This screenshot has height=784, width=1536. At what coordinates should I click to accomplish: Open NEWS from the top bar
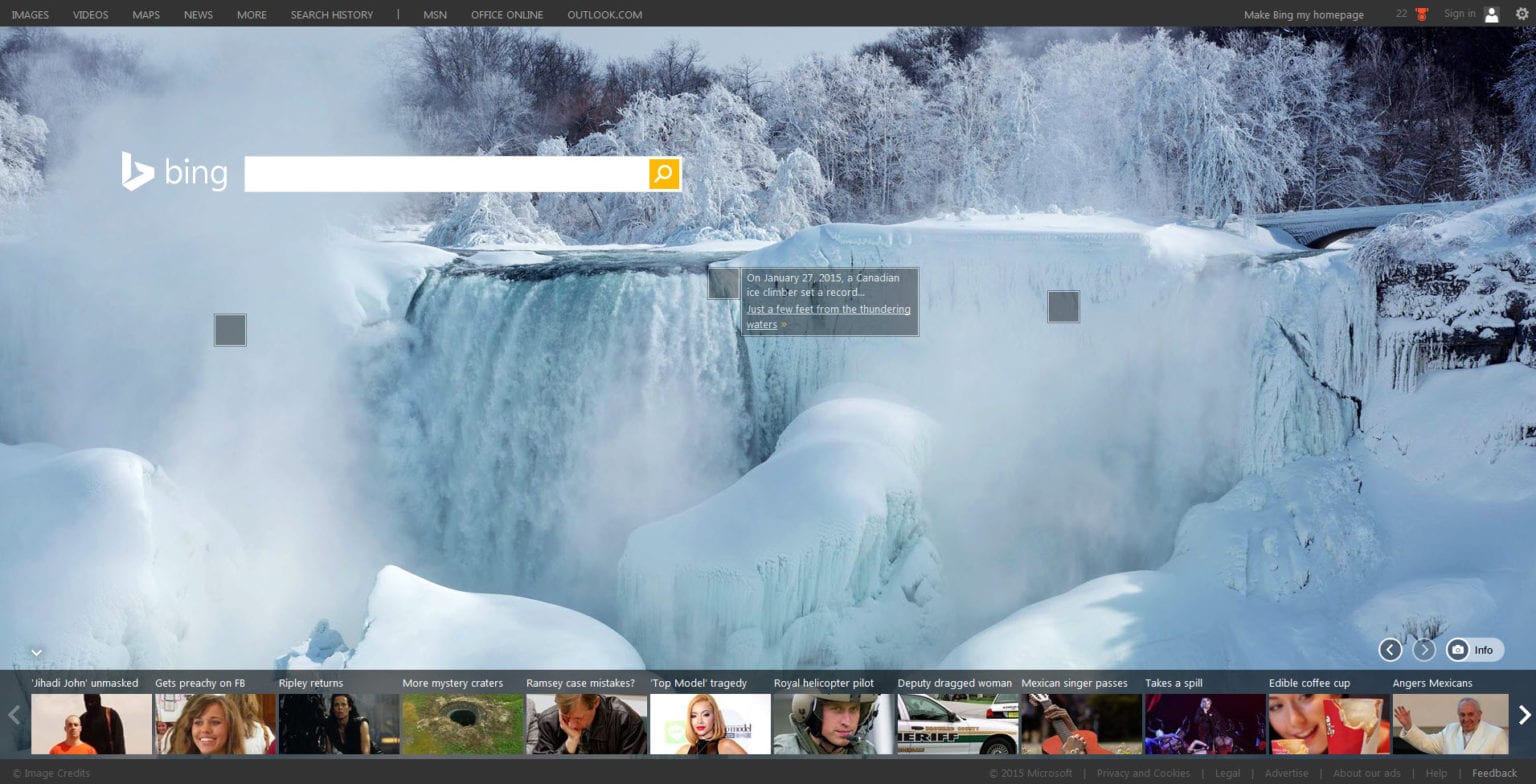(x=197, y=14)
